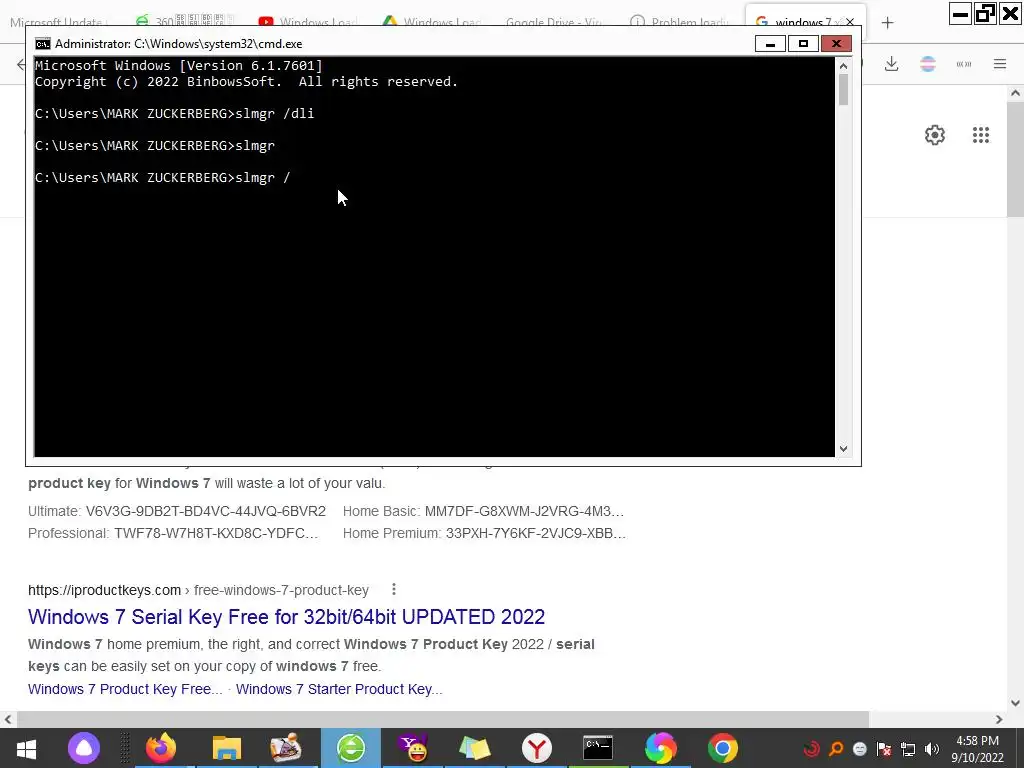Open Action Center flag tray icon

(884, 748)
